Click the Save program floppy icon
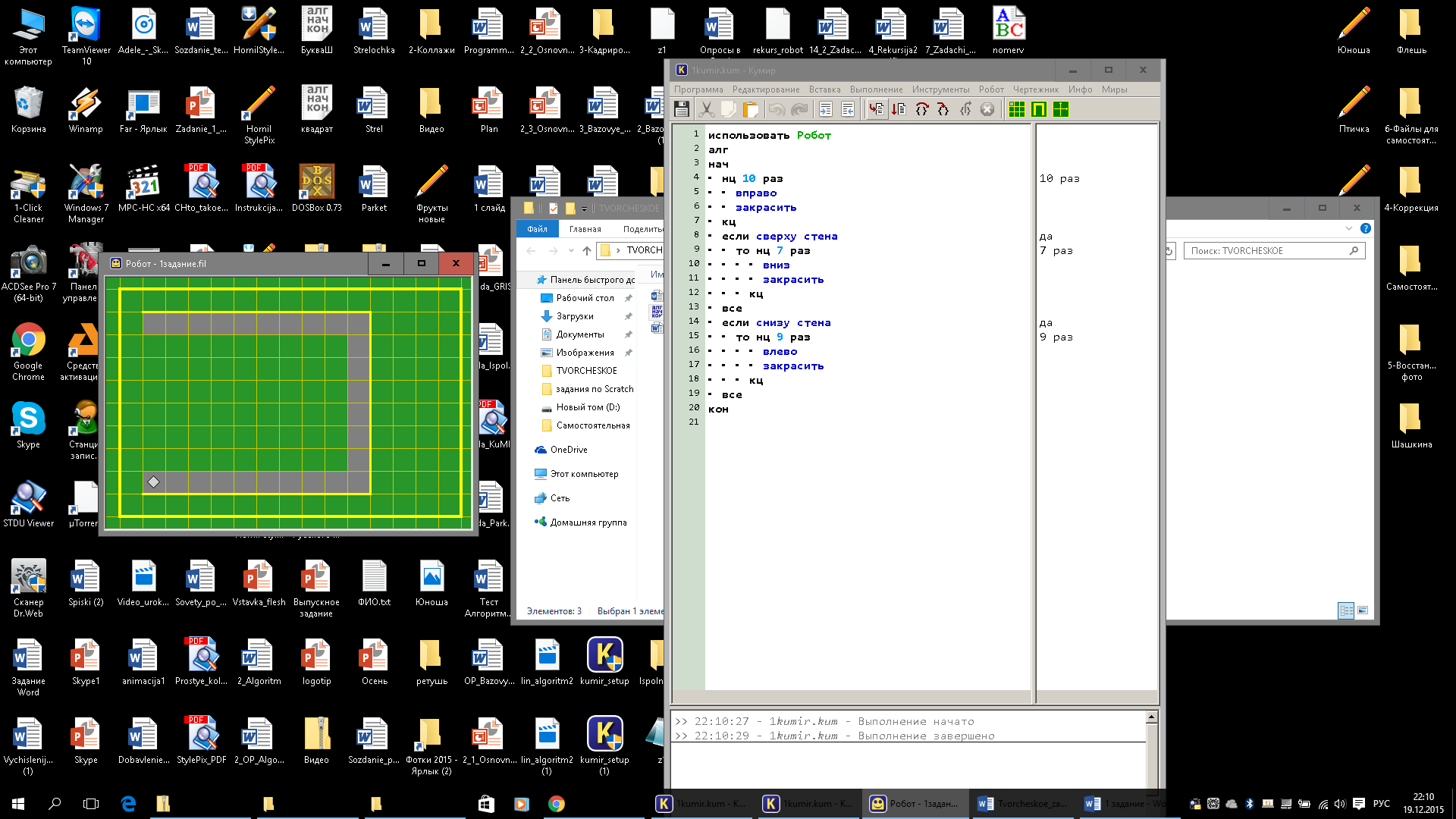 click(681, 109)
